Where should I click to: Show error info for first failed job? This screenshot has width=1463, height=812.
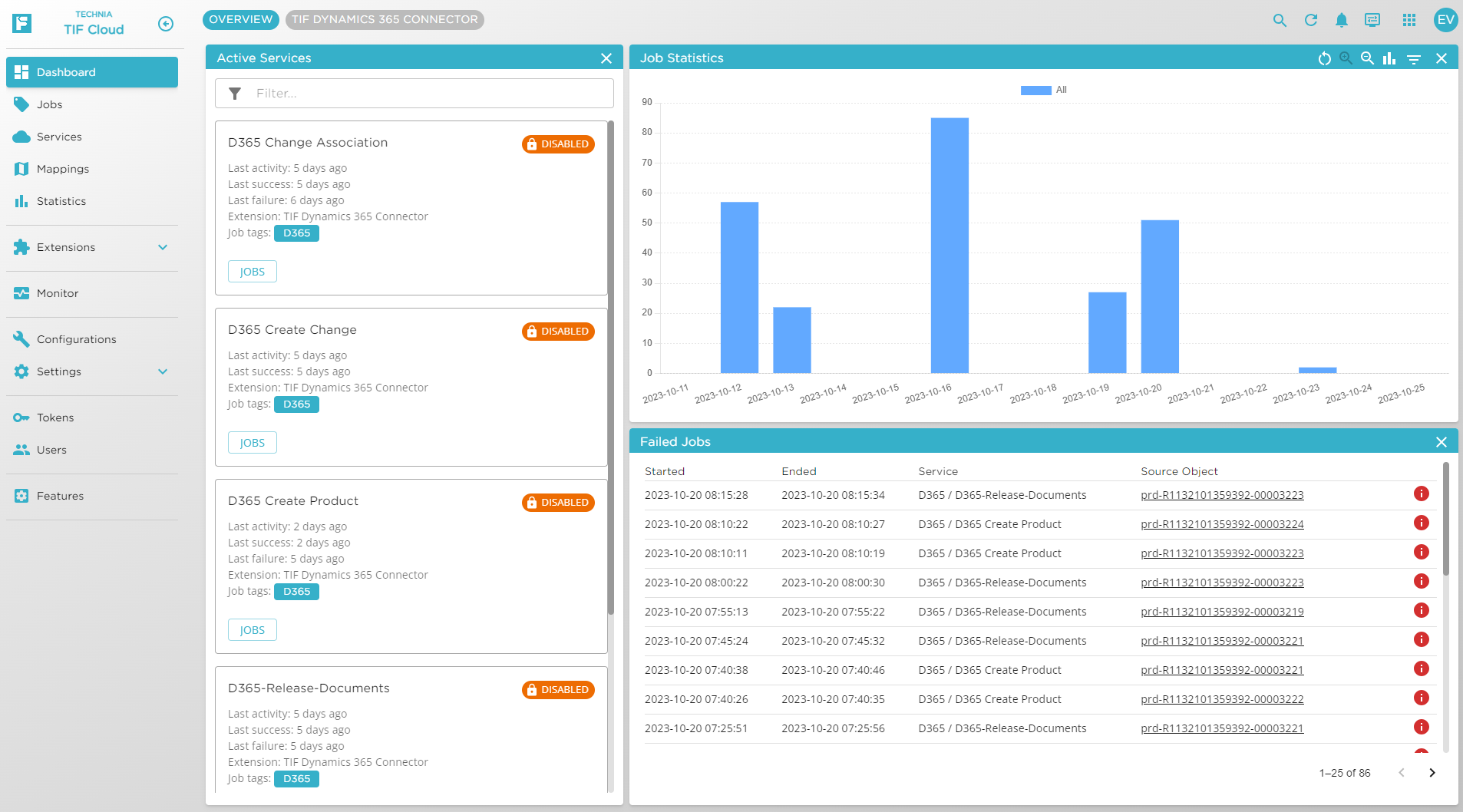tap(1421, 494)
